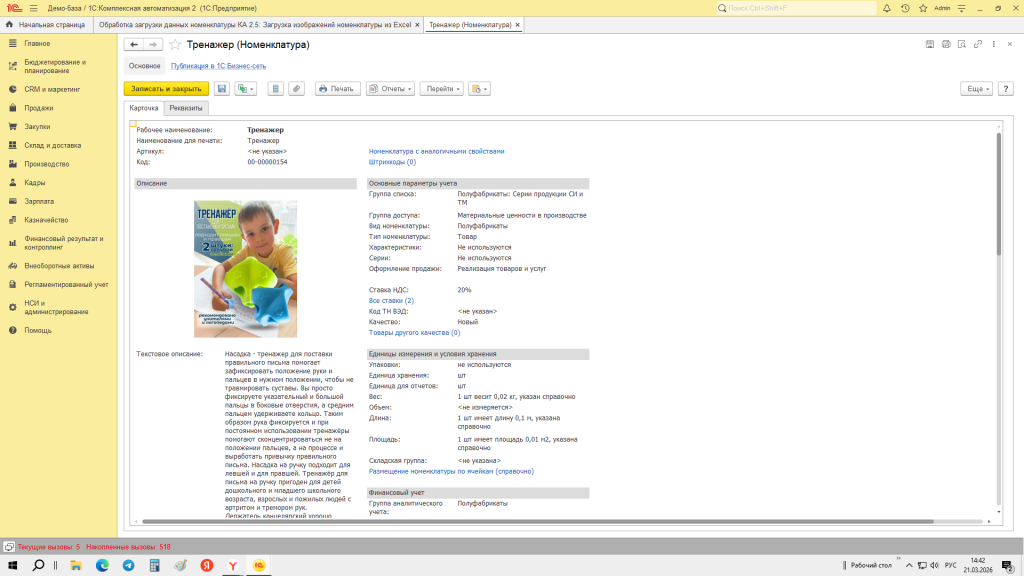
Task: Switch to Обработка загрузки данных номенклатуры tab
Action: click(x=255, y=25)
